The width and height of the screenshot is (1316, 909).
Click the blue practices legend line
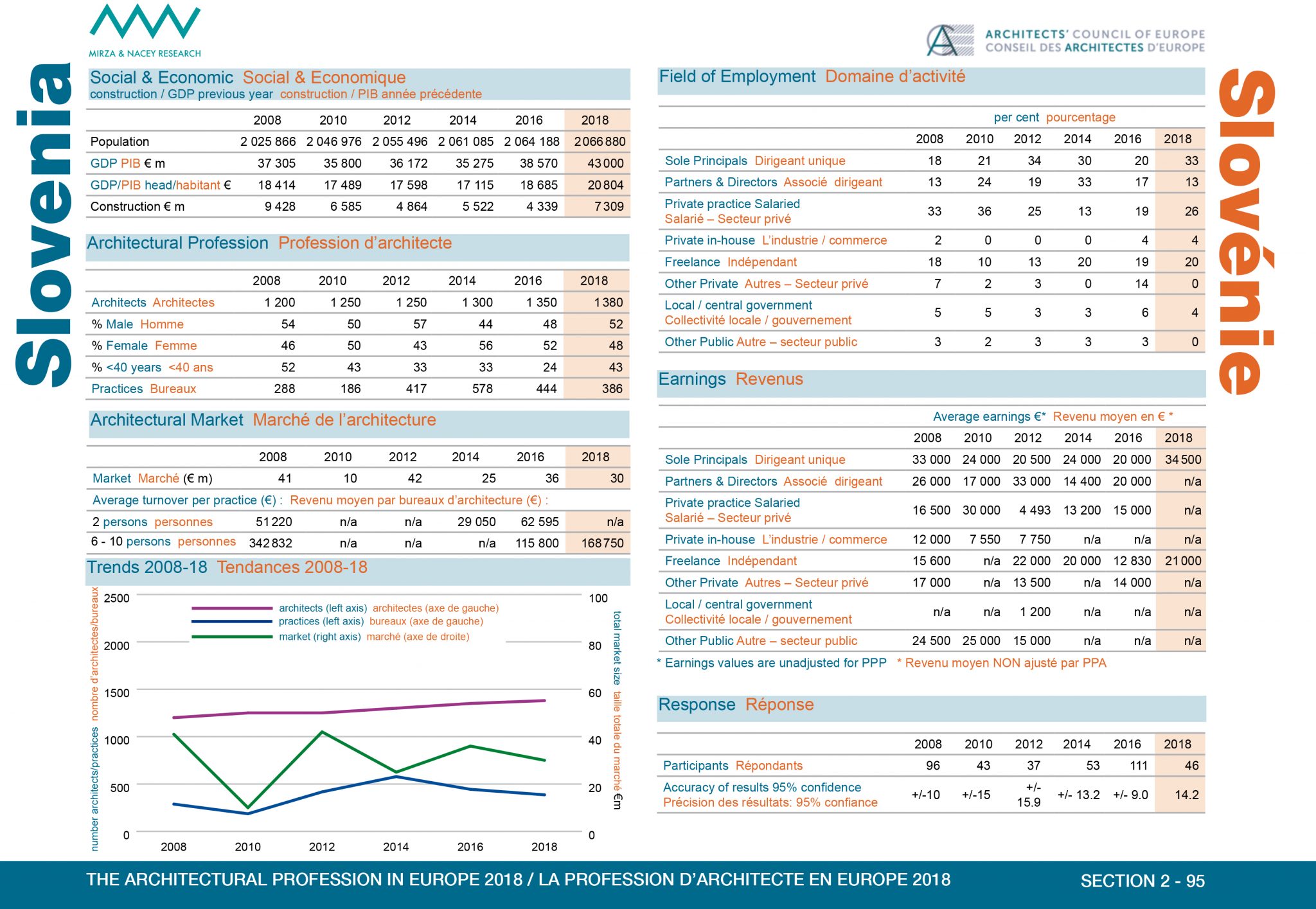click(x=232, y=621)
